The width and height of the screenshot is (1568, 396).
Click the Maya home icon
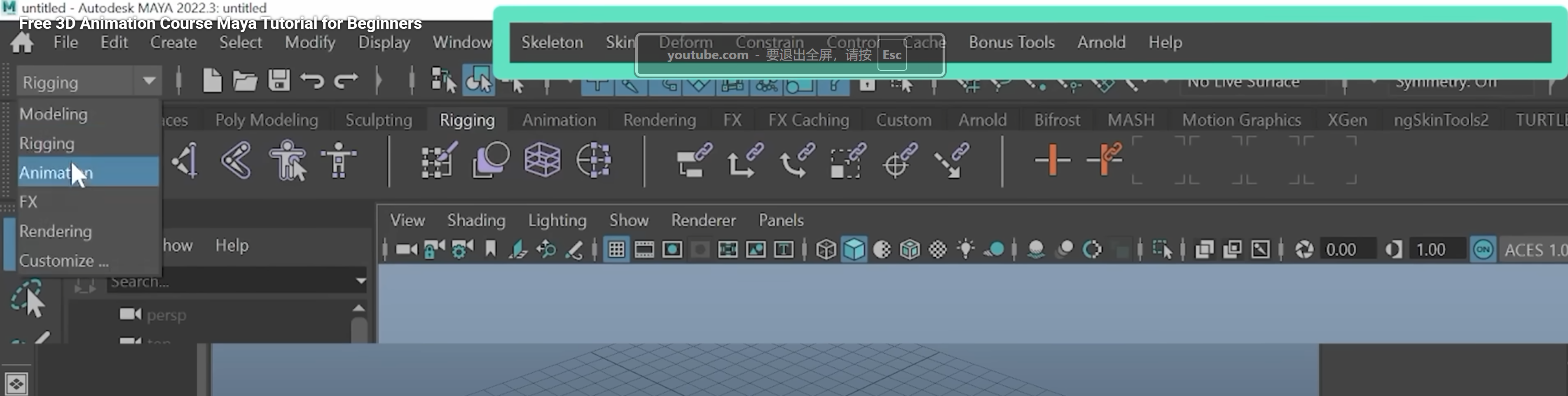[23, 43]
